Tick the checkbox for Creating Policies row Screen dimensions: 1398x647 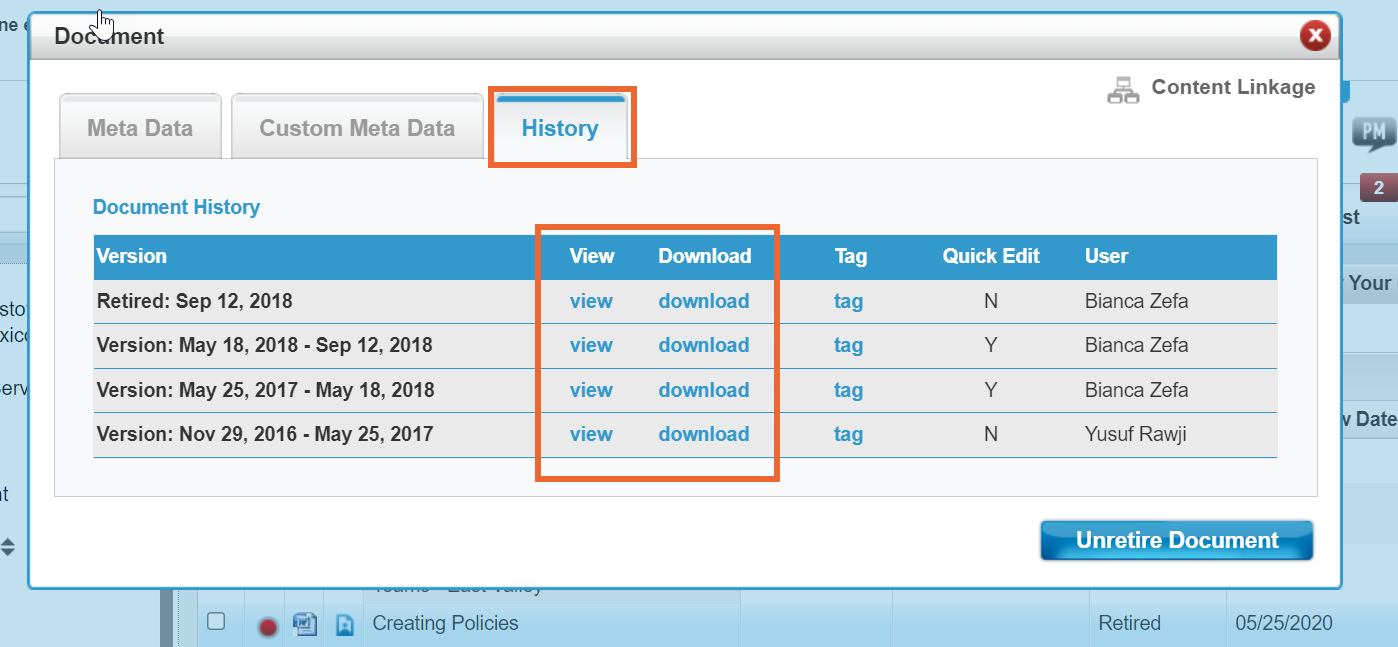[x=216, y=621]
